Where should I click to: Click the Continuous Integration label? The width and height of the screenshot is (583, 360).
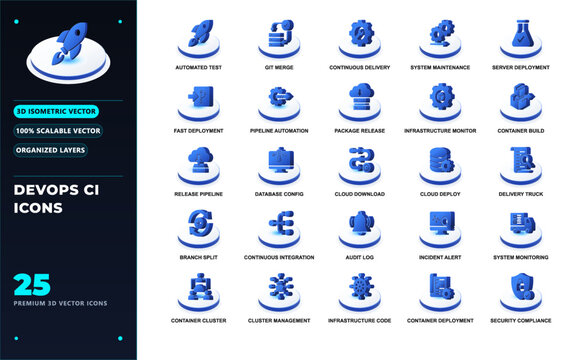click(279, 257)
